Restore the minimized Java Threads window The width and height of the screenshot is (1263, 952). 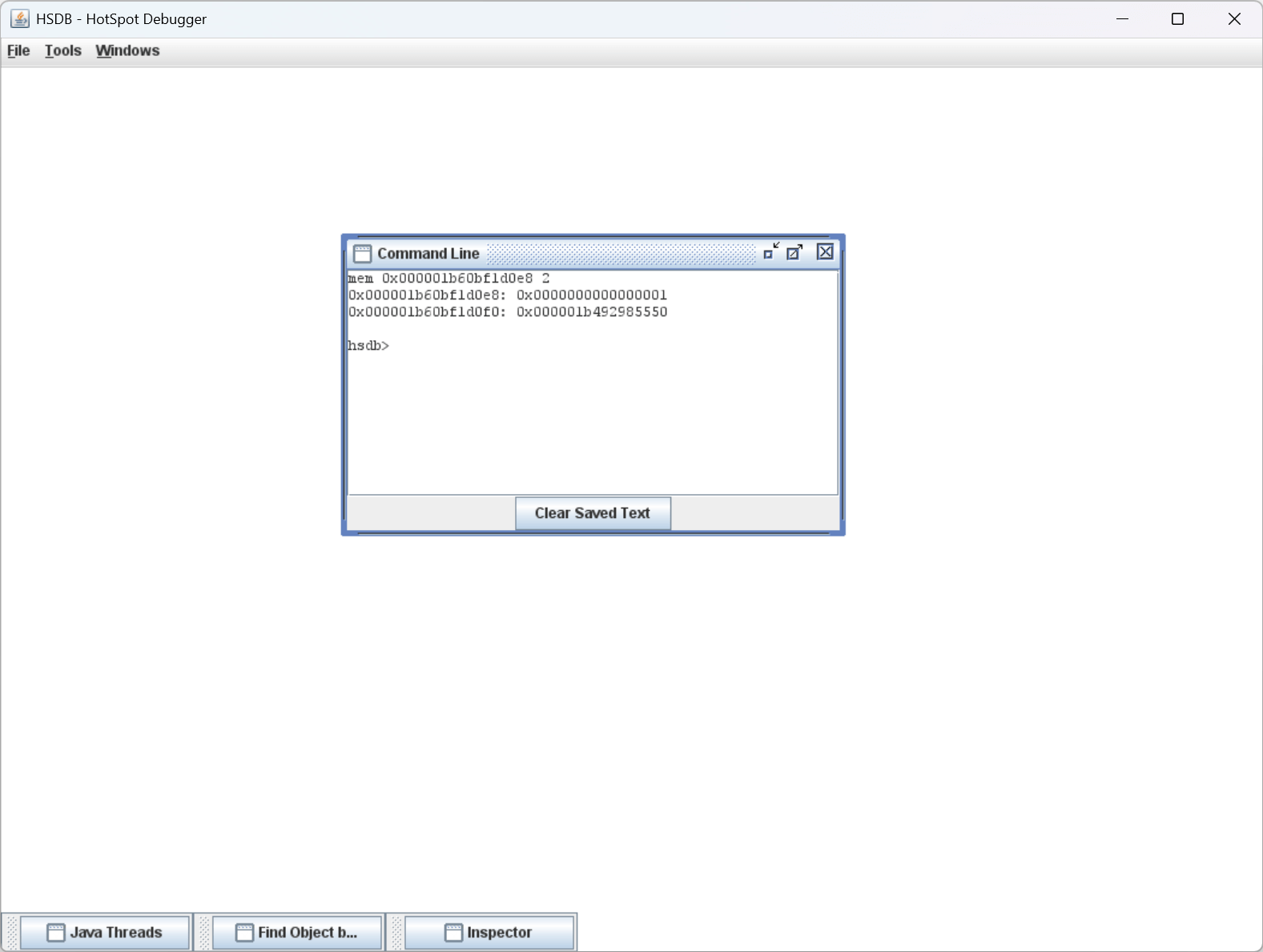coord(105,932)
